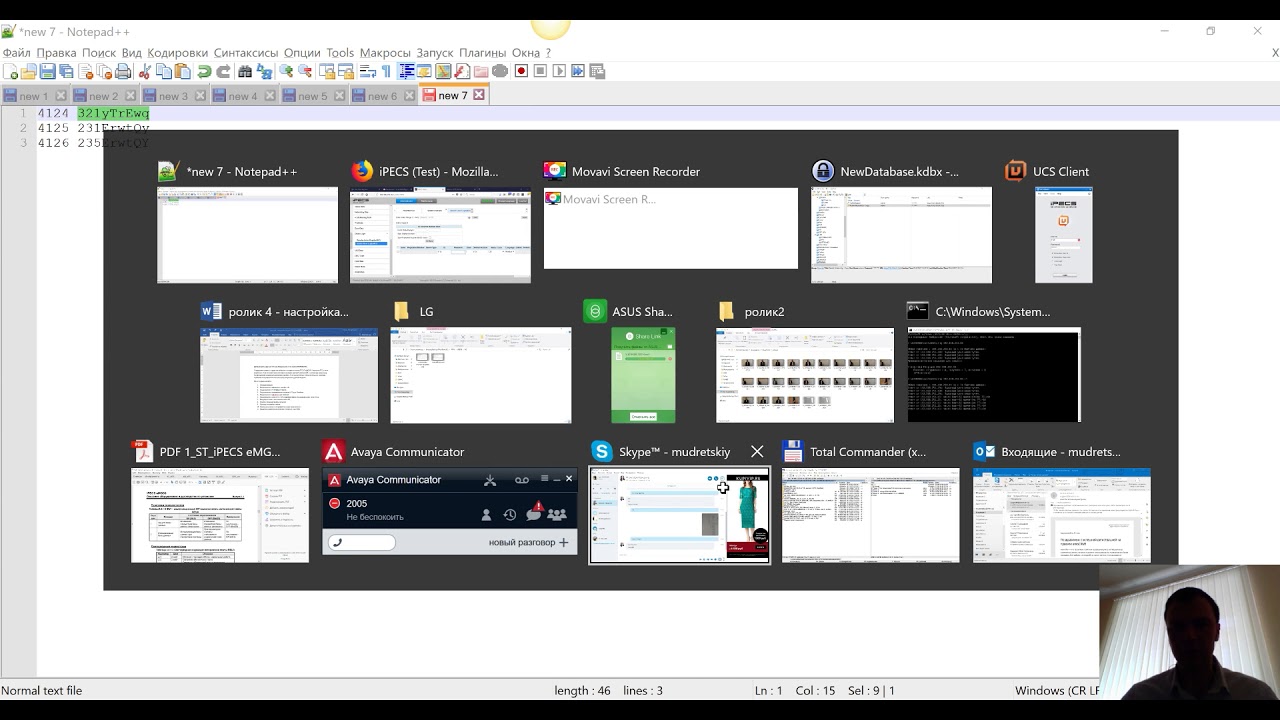Click the Zoom Out toolbar icon

(305, 71)
